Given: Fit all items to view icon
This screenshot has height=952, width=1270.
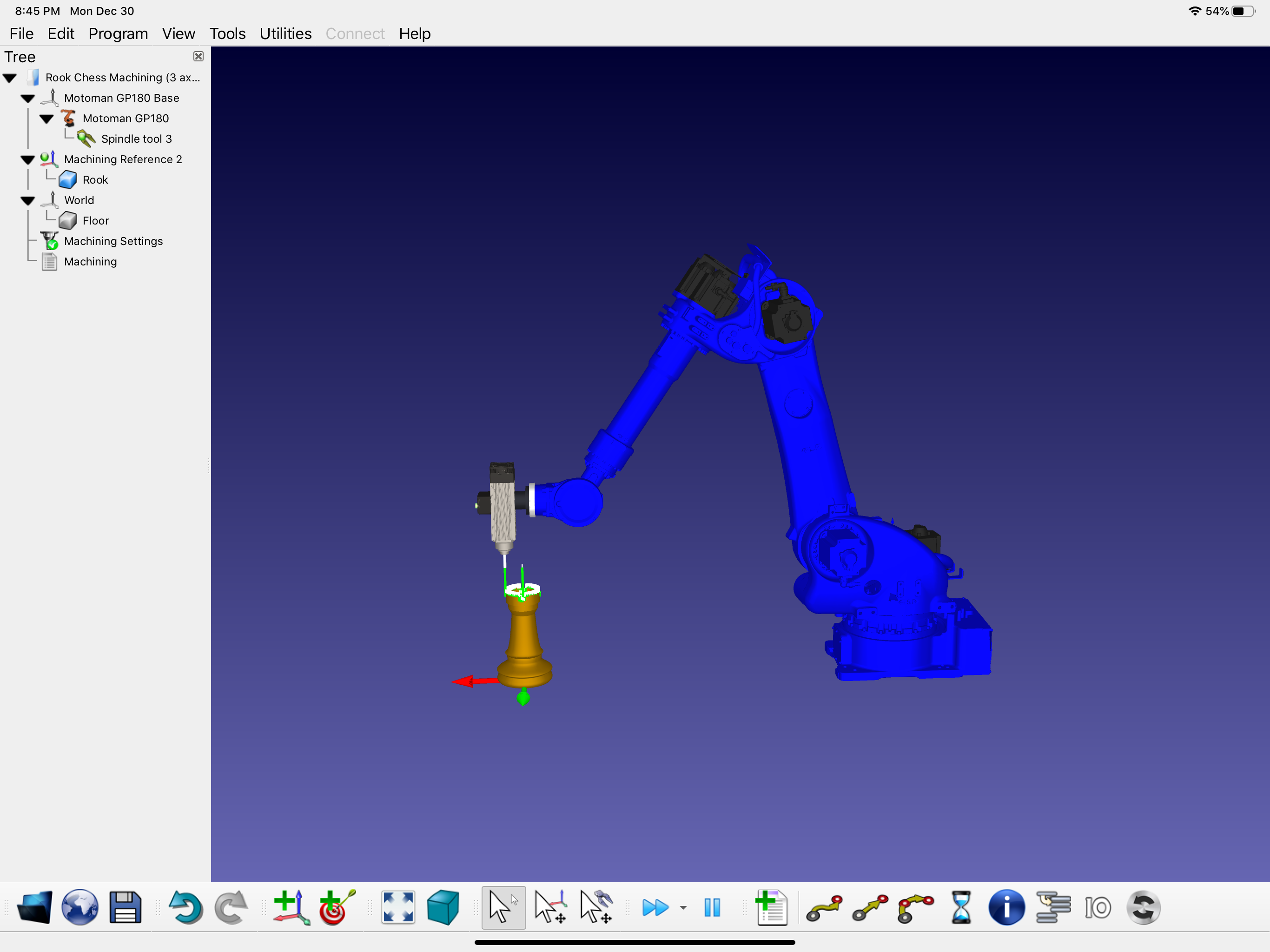Looking at the screenshot, I should pos(398,907).
